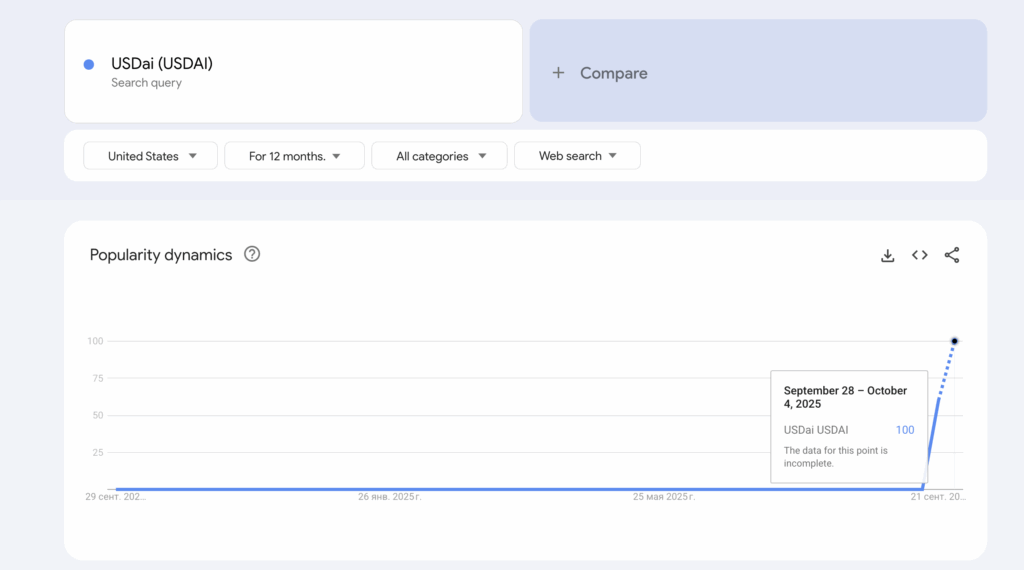Viewport: 1024px width, 570px height.
Task: Select the All categories label
Action: [x=432, y=156]
